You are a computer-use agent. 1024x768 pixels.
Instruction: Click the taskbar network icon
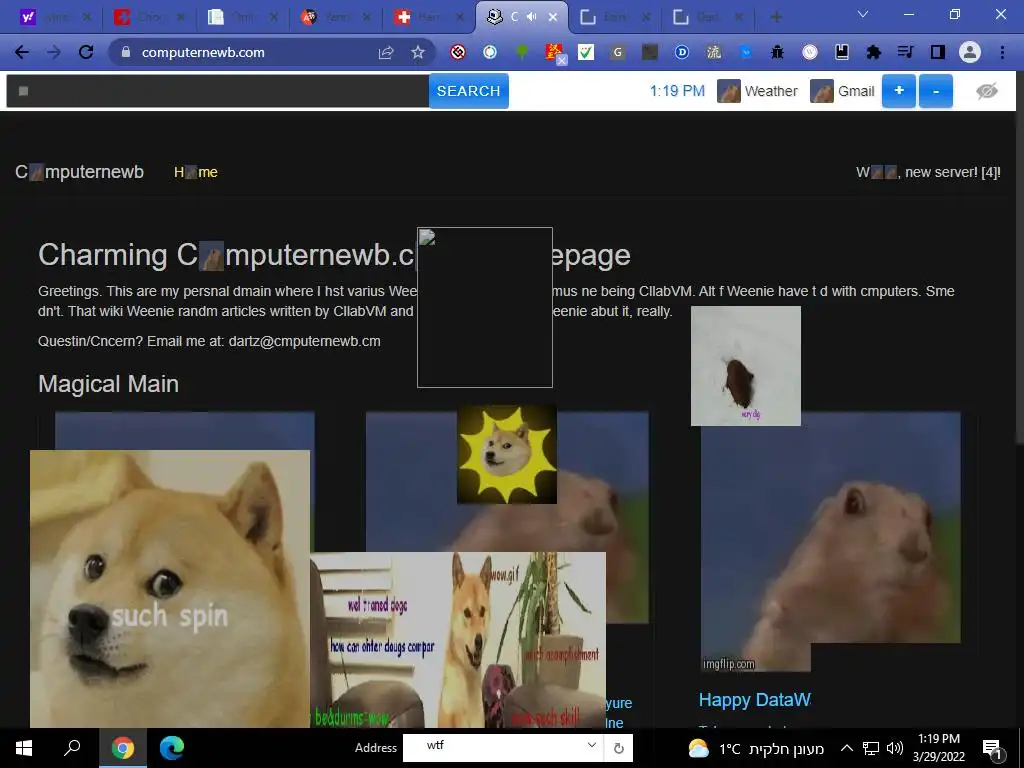pos(871,748)
